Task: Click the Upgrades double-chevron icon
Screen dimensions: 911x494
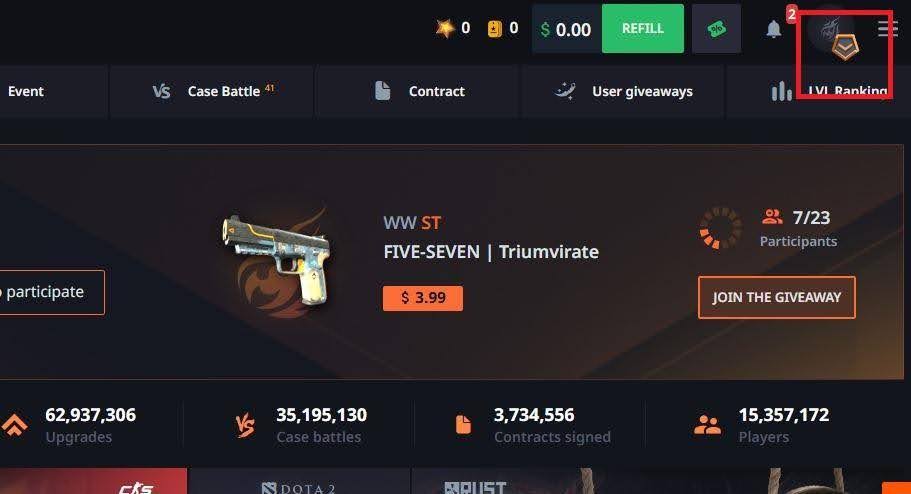Action: pyautogui.click(x=15, y=425)
